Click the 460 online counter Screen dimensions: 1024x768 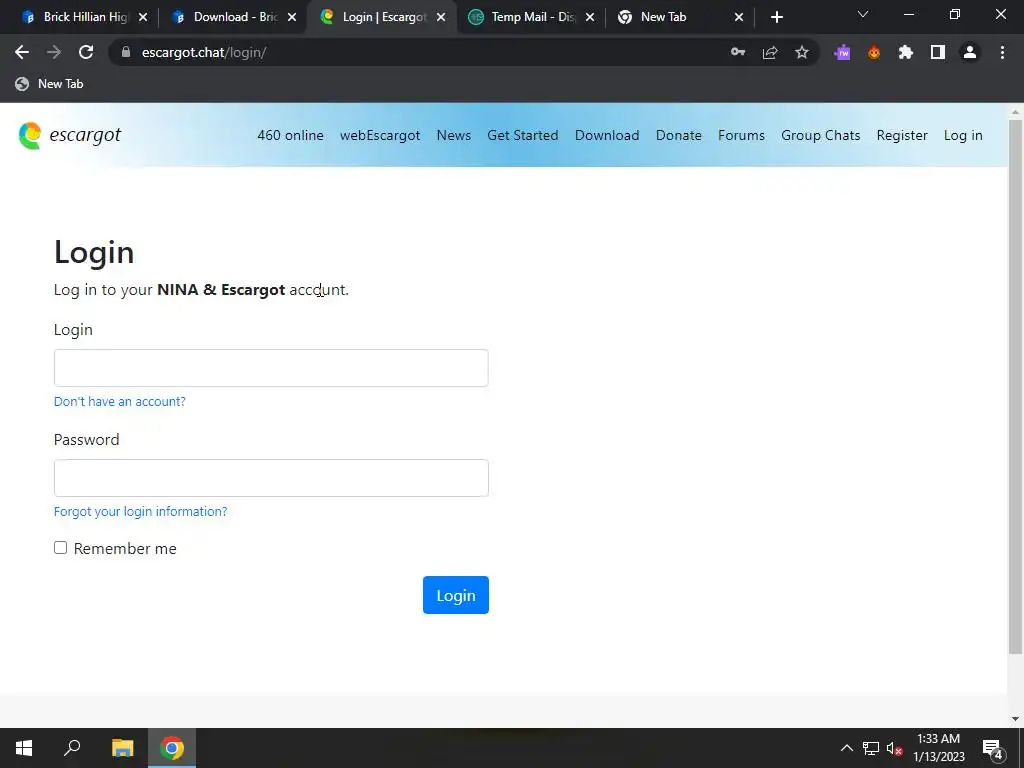pos(290,135)
